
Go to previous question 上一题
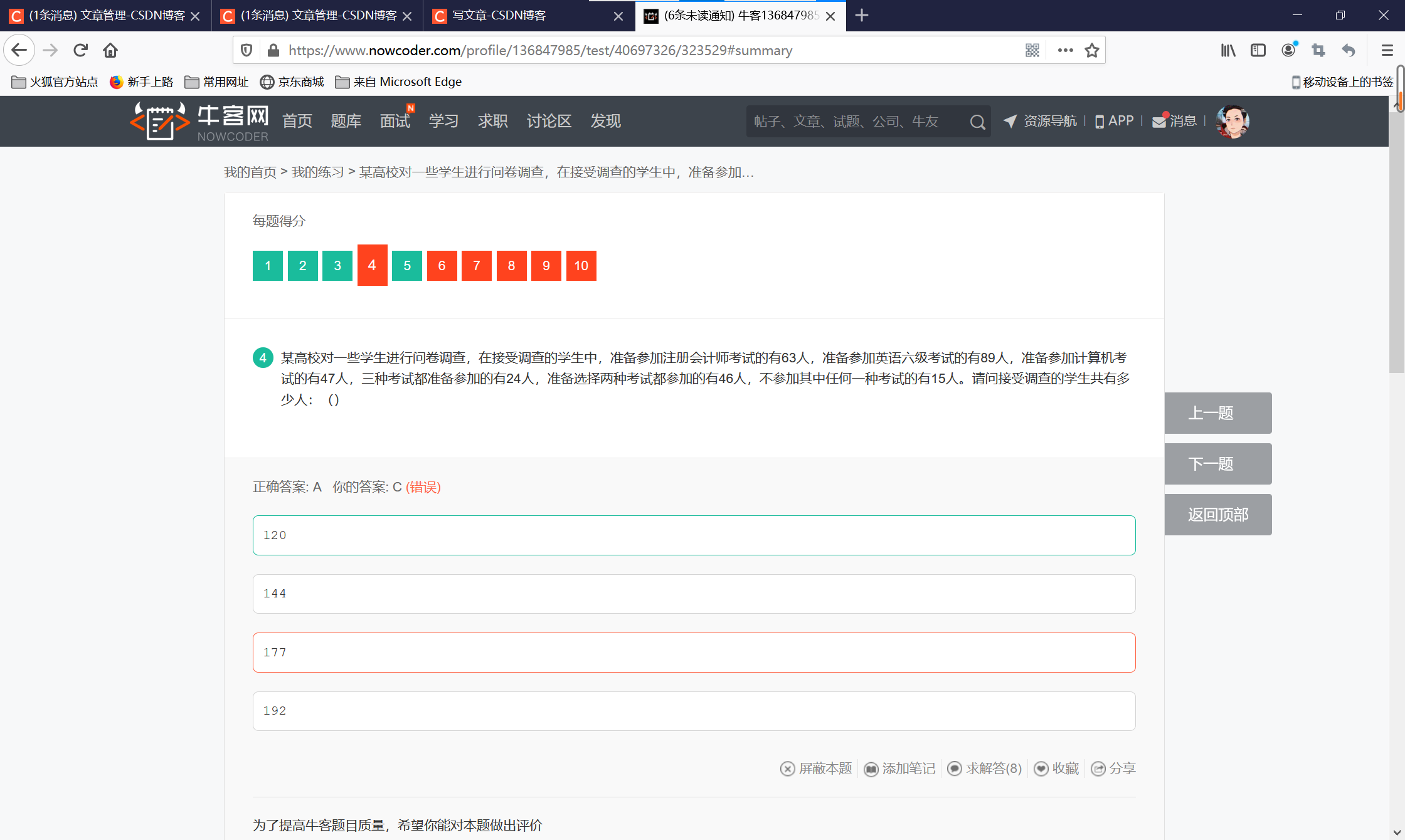pyautogui.click(x=1218, y=413)
